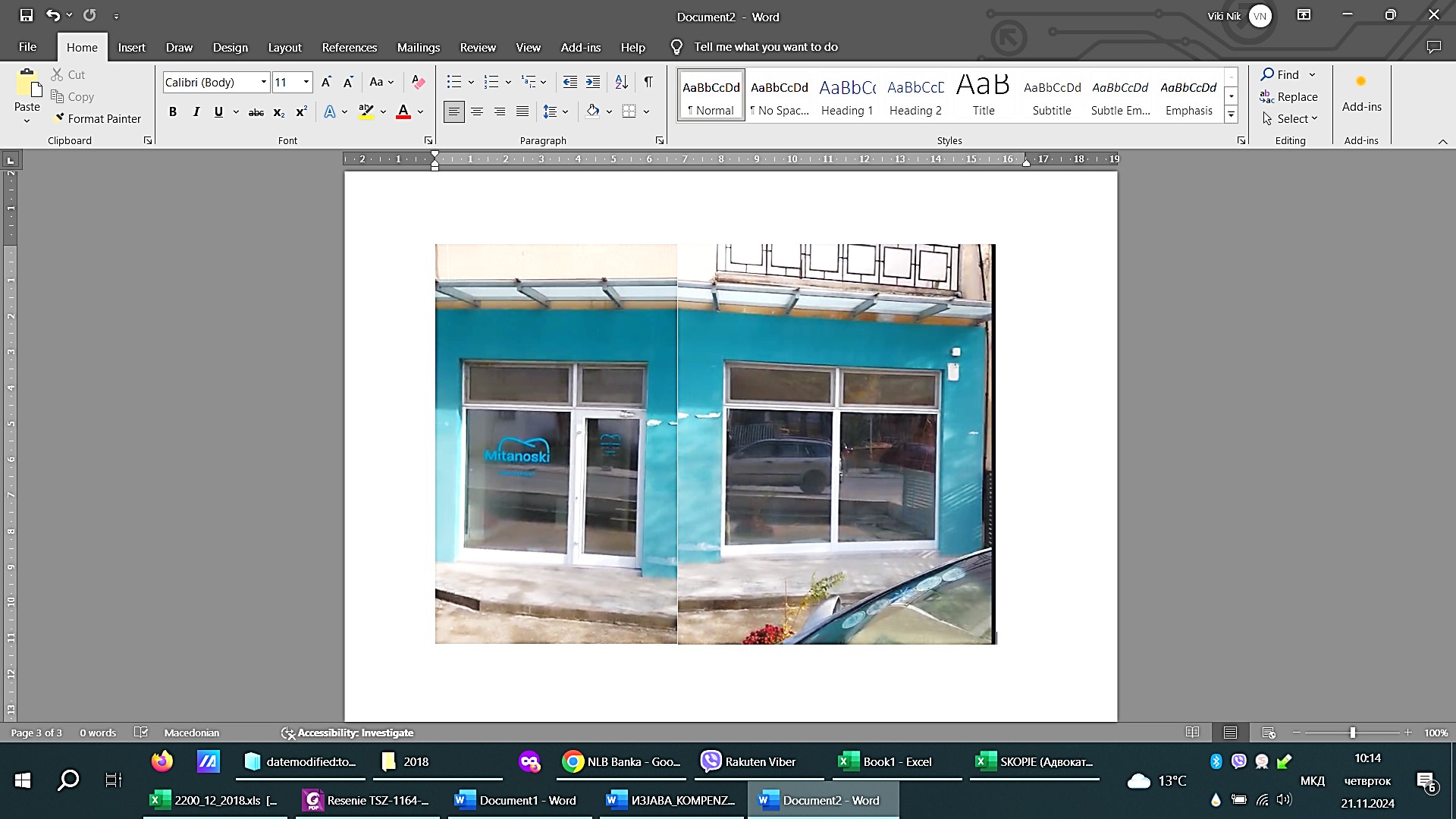
Task: Toggle Bold formatting
Action: click(173, 112)
